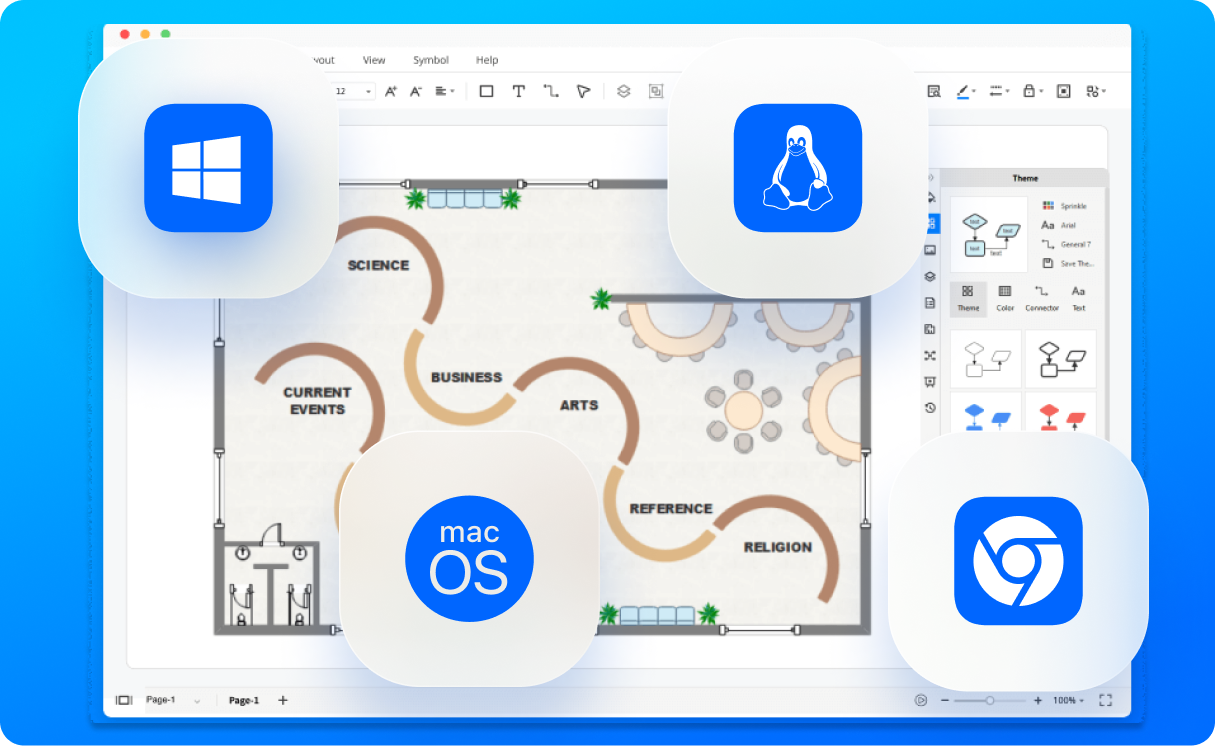Open the image sidebar panel icon

coord(930,250)
